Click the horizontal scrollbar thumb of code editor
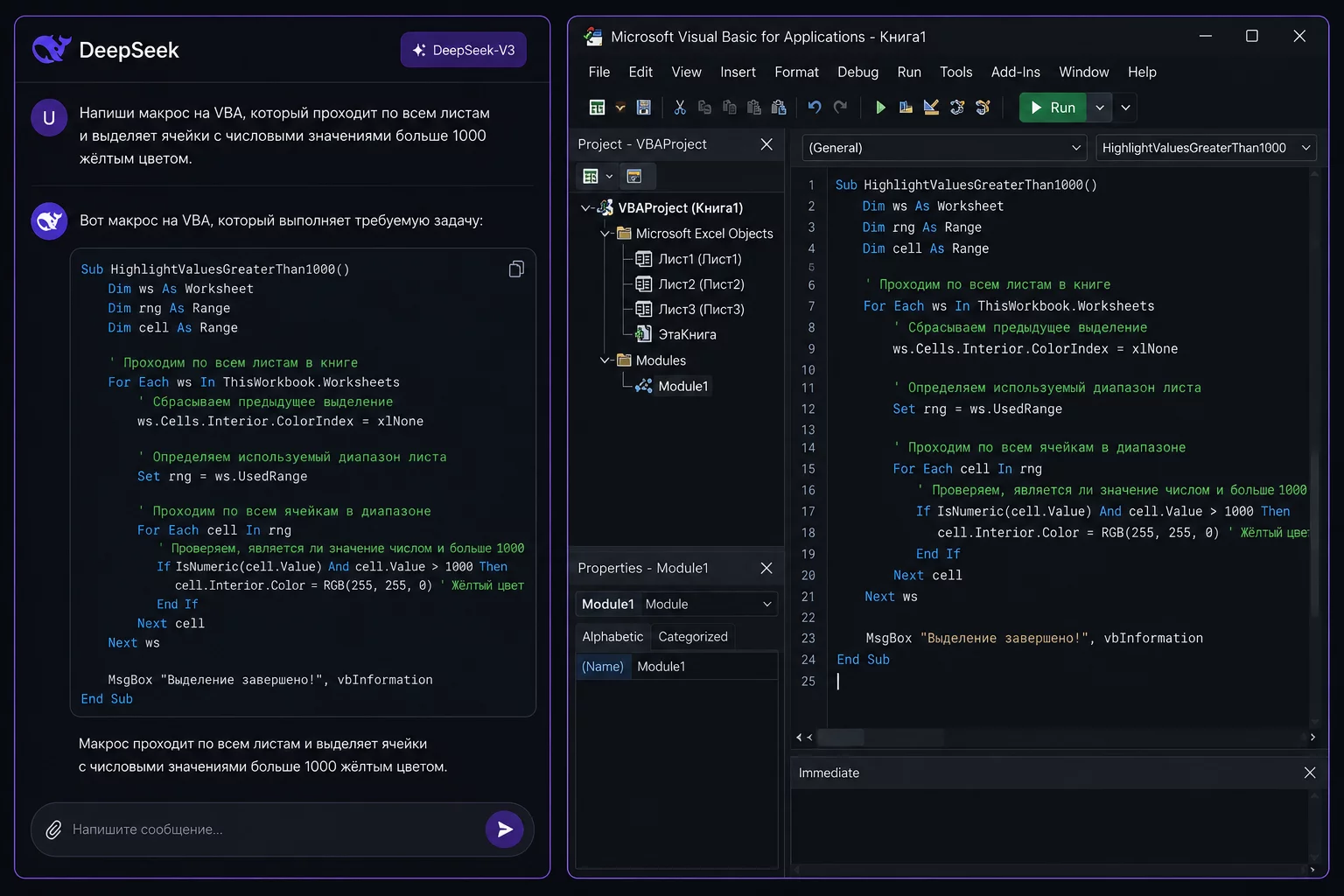 pyautogui.click(x=841, y=738)
